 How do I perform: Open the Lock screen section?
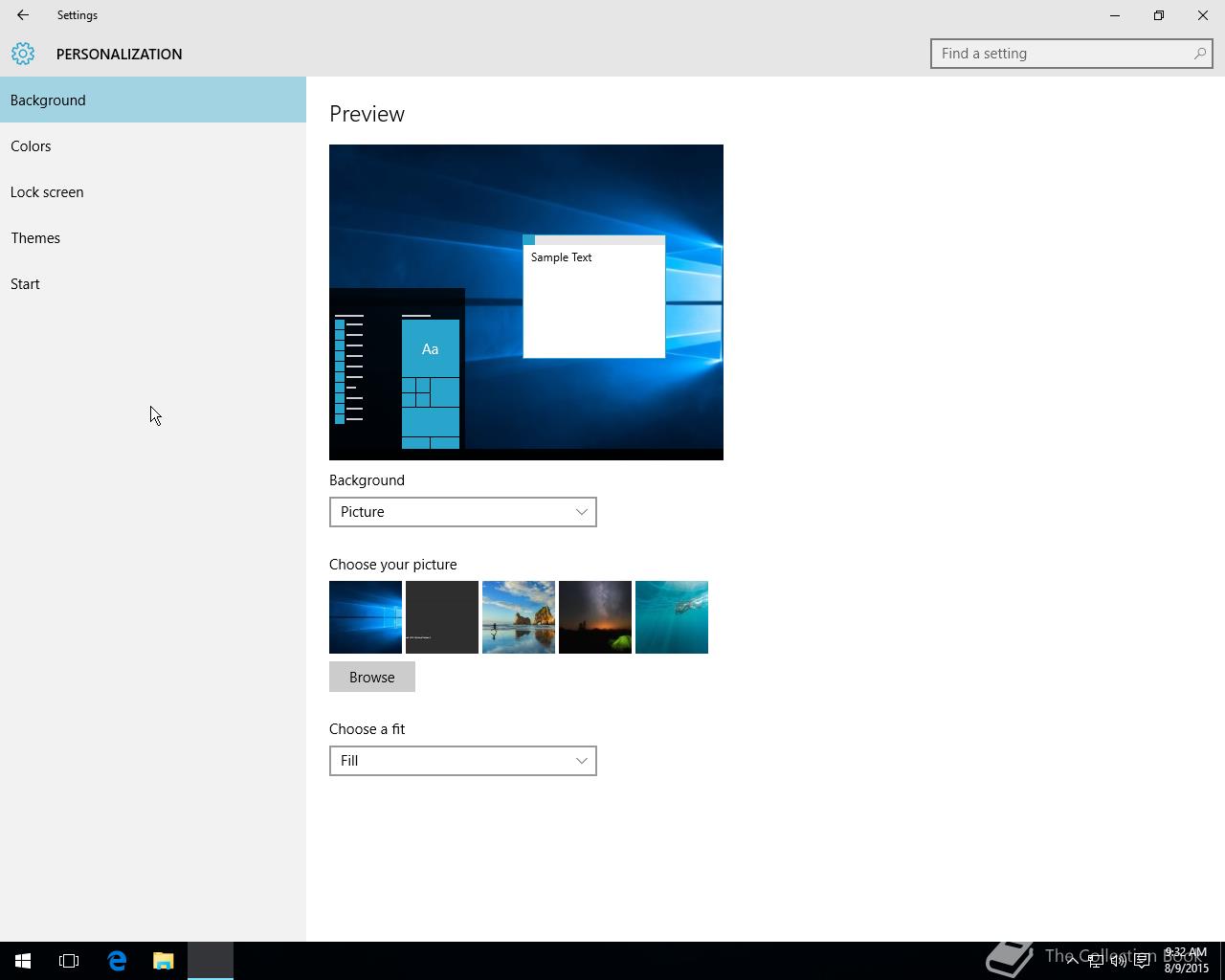point(153,191)
